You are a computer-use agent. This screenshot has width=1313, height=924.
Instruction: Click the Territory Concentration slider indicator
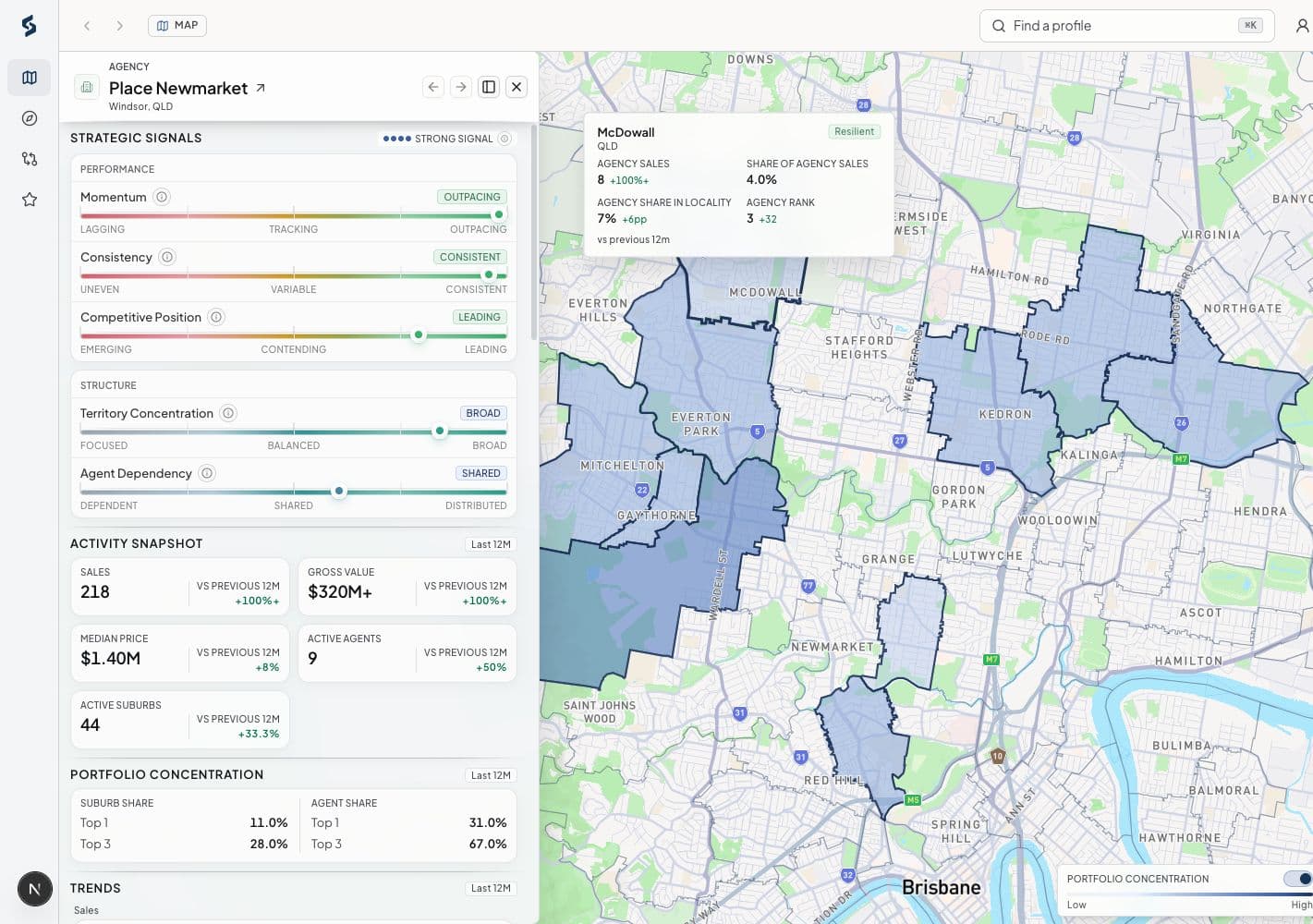coord(440,431)
